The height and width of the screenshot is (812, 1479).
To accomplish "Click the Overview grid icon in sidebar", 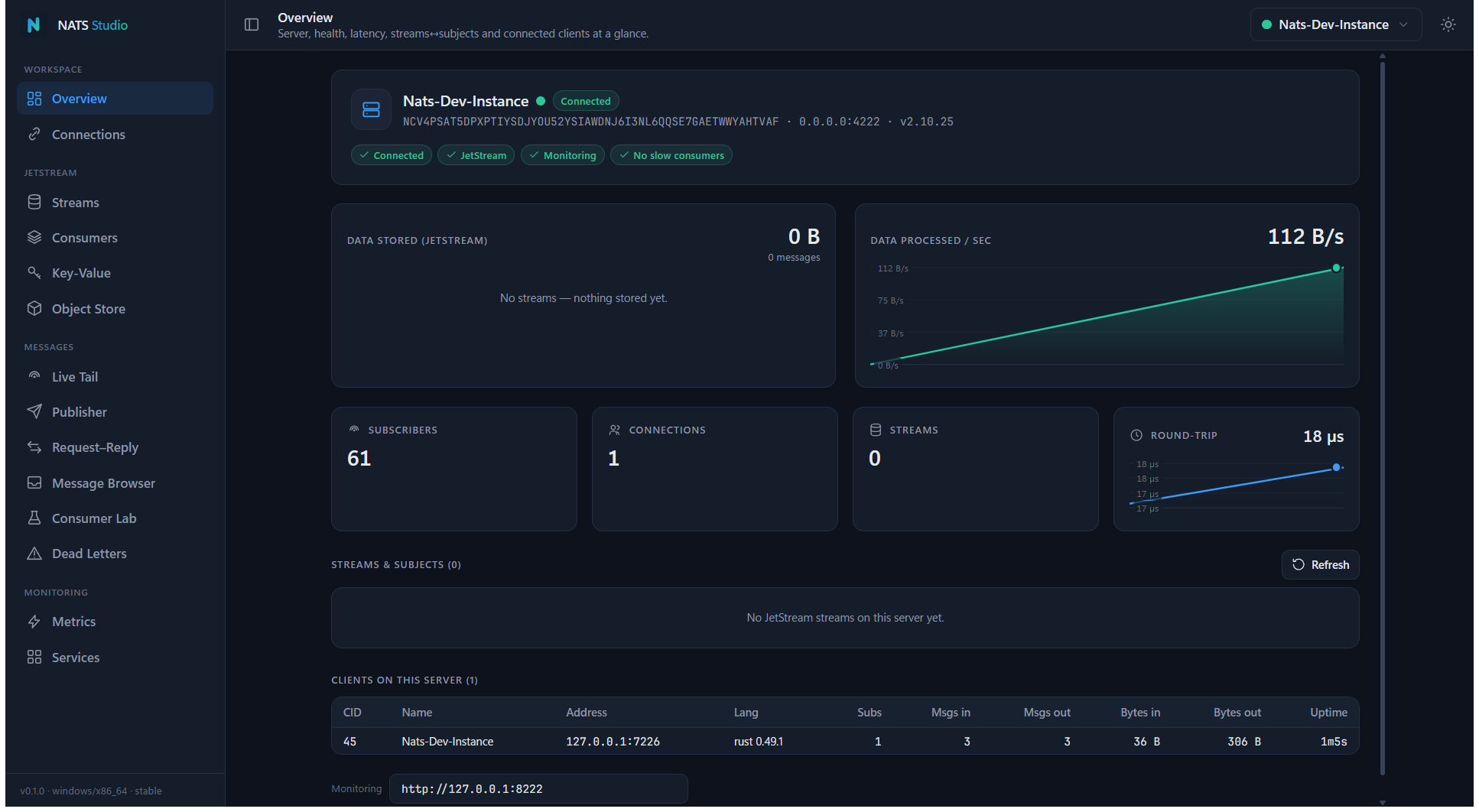I will [x=34, y=99].
